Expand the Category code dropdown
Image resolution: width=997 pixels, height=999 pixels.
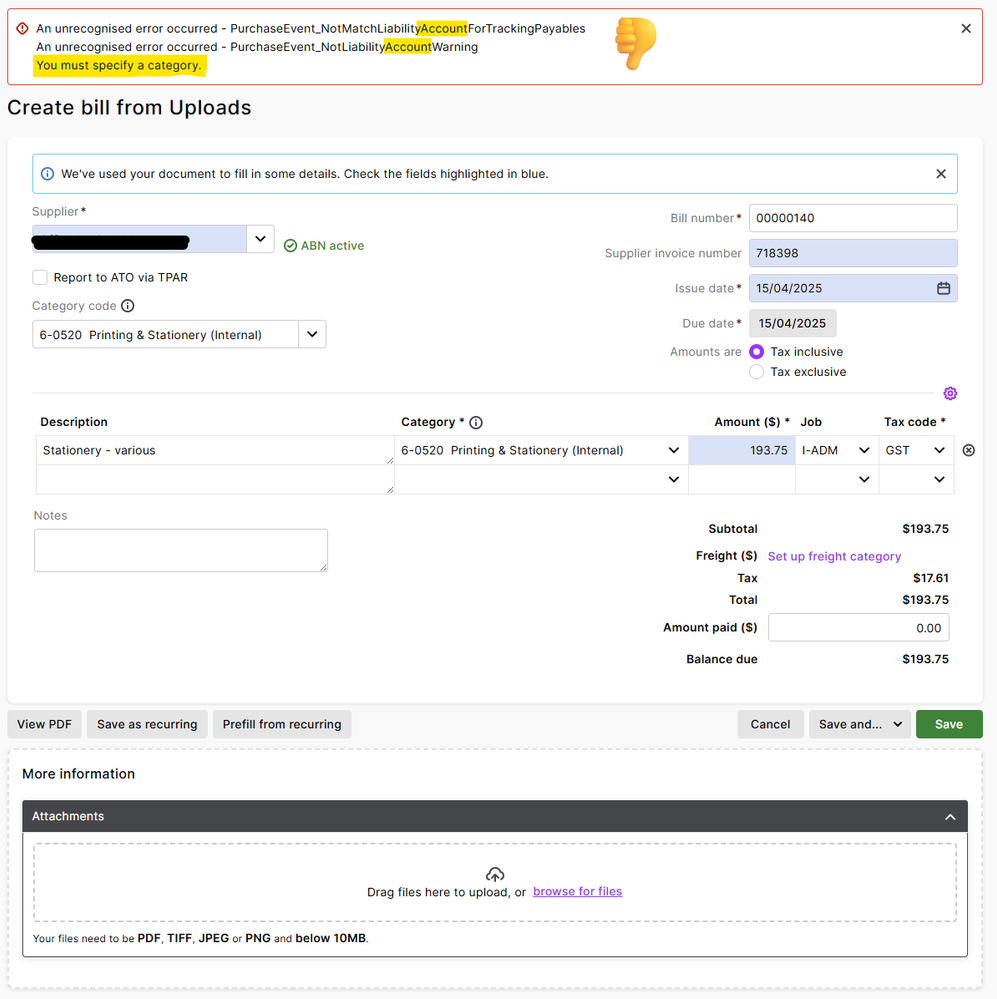312,335
